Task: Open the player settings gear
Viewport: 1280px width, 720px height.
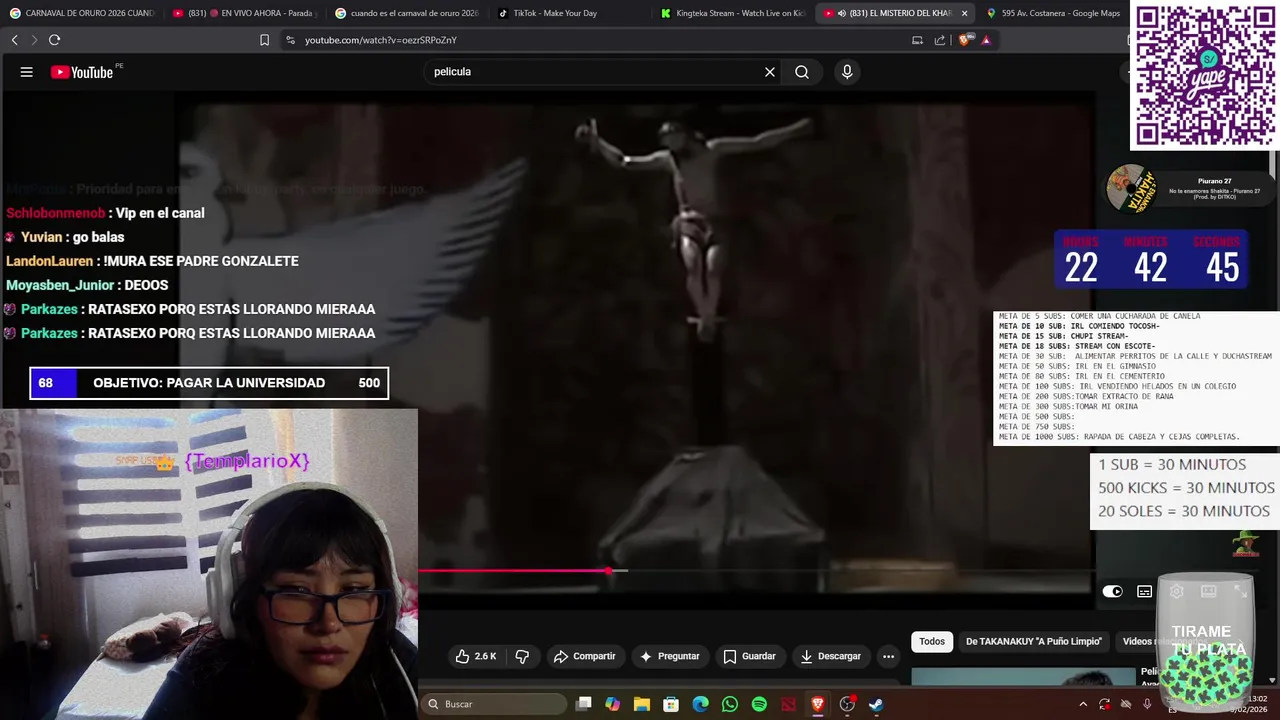Action: (1176, 591)
